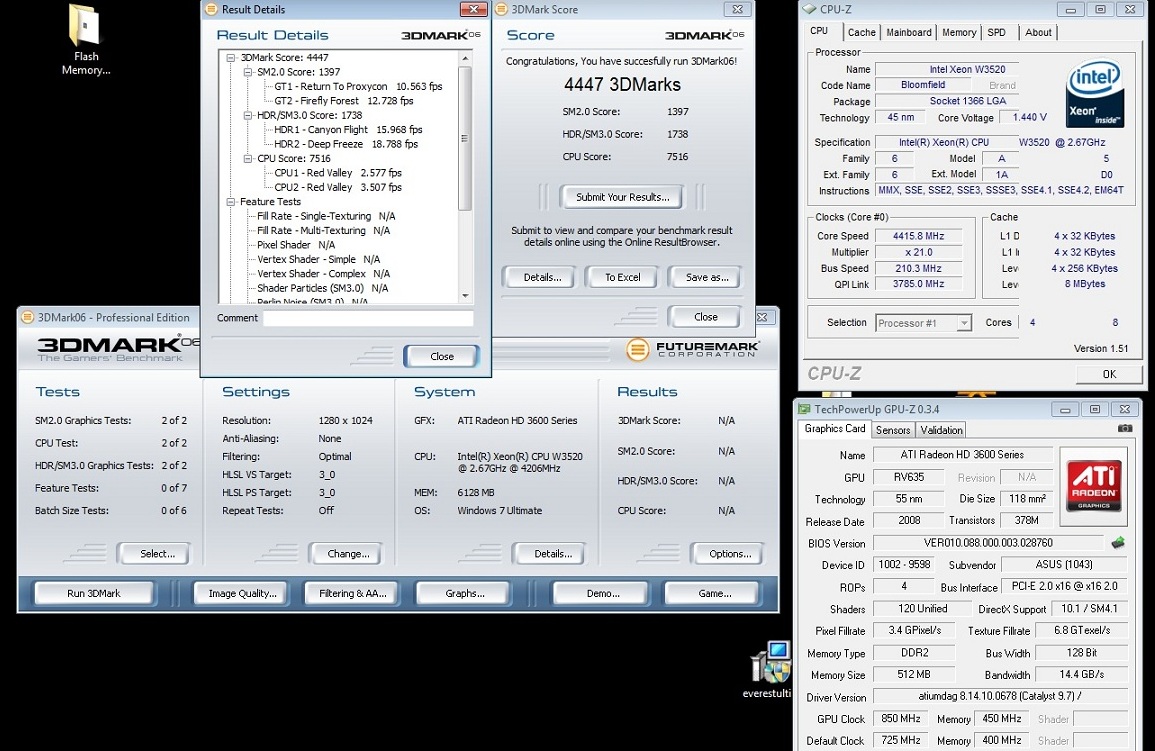Click Close button in Result Details dialog
1155x751 pixels.
click(441, 356)
